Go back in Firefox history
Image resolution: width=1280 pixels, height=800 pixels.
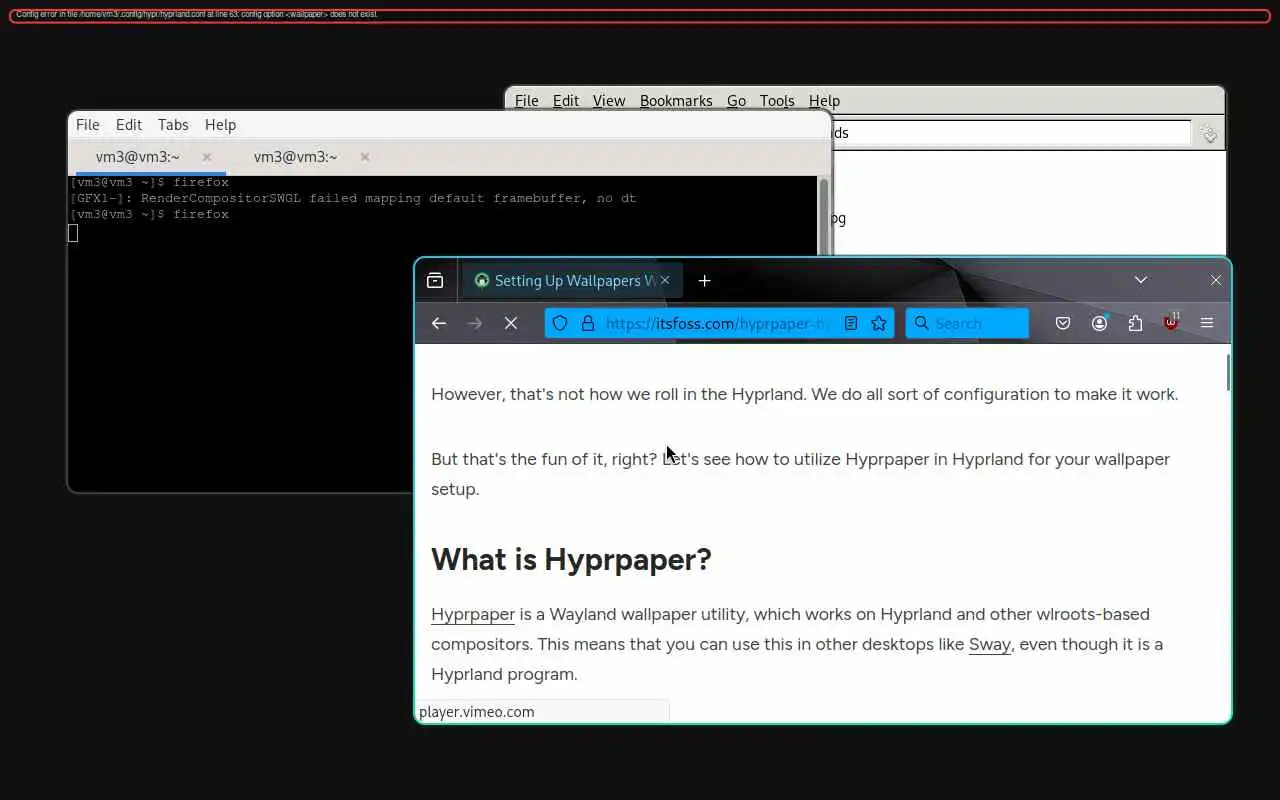pyautogui.click(x=438, y=323)
